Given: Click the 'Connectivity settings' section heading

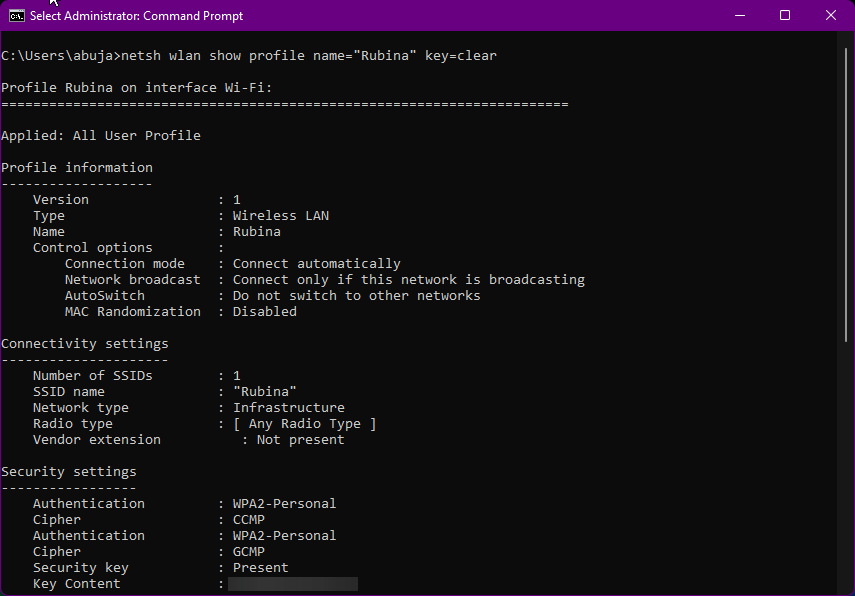Looking at the screenshot, I should [85, 344].
